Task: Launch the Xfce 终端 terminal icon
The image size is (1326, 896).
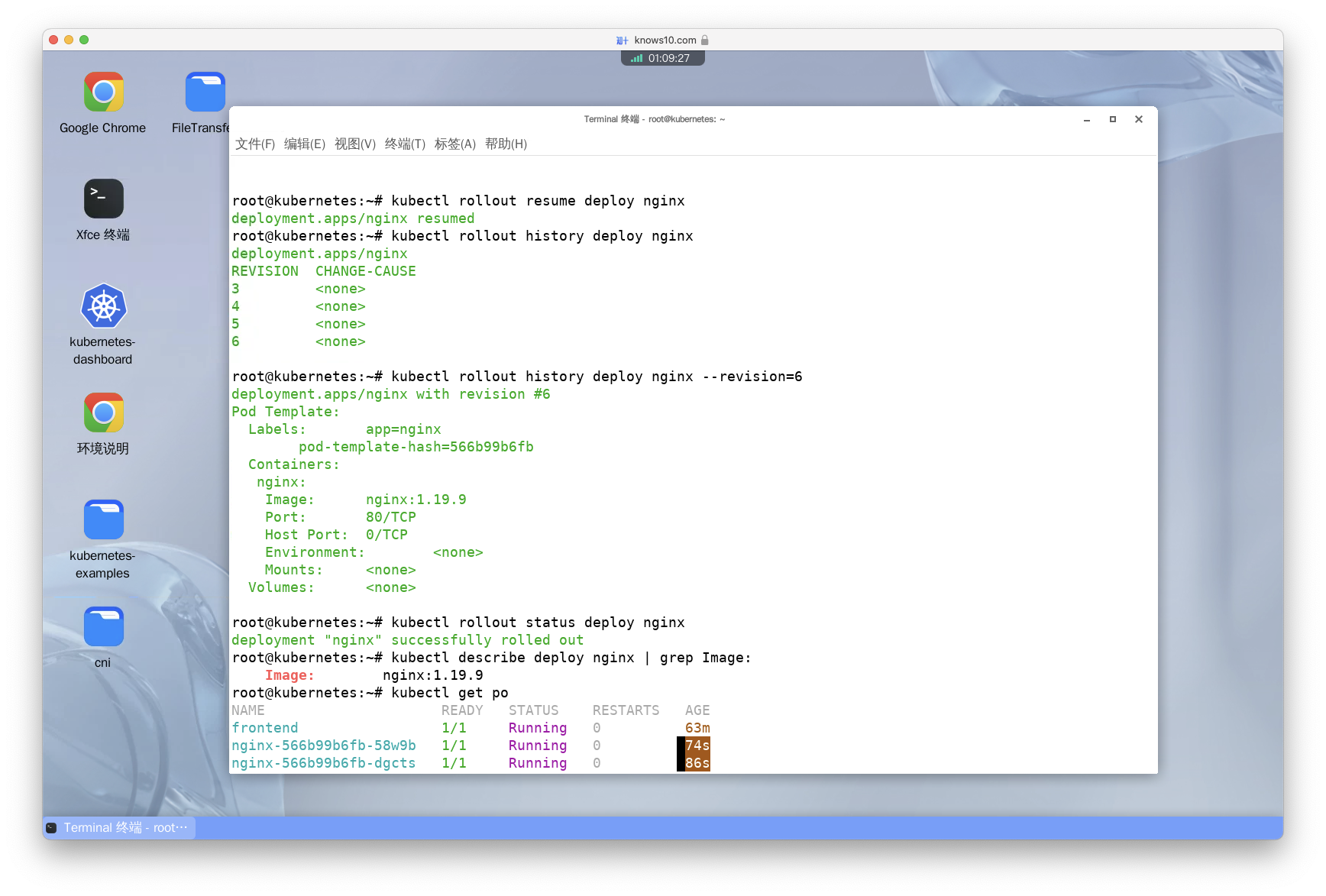Action: tap(103, 199)
